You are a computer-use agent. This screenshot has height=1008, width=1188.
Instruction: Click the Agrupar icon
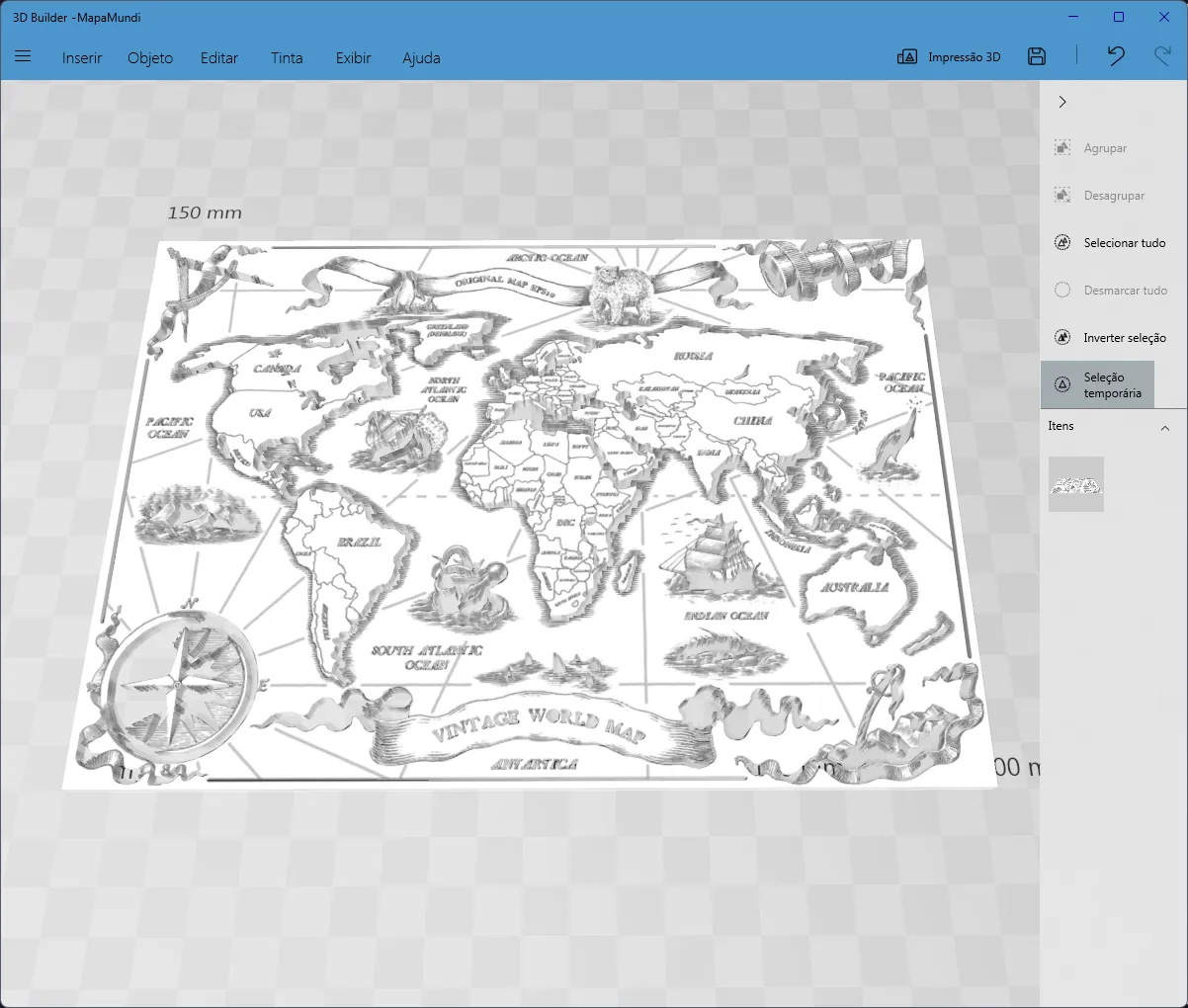click(1062, 147)
